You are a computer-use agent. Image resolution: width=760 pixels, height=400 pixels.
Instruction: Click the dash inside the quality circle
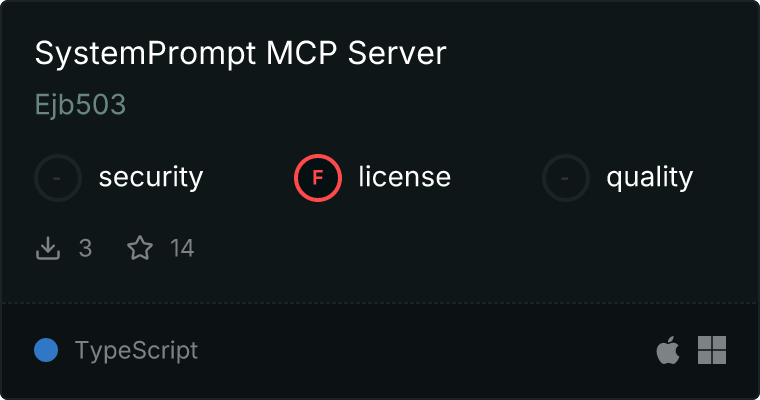tap(565, 178)
